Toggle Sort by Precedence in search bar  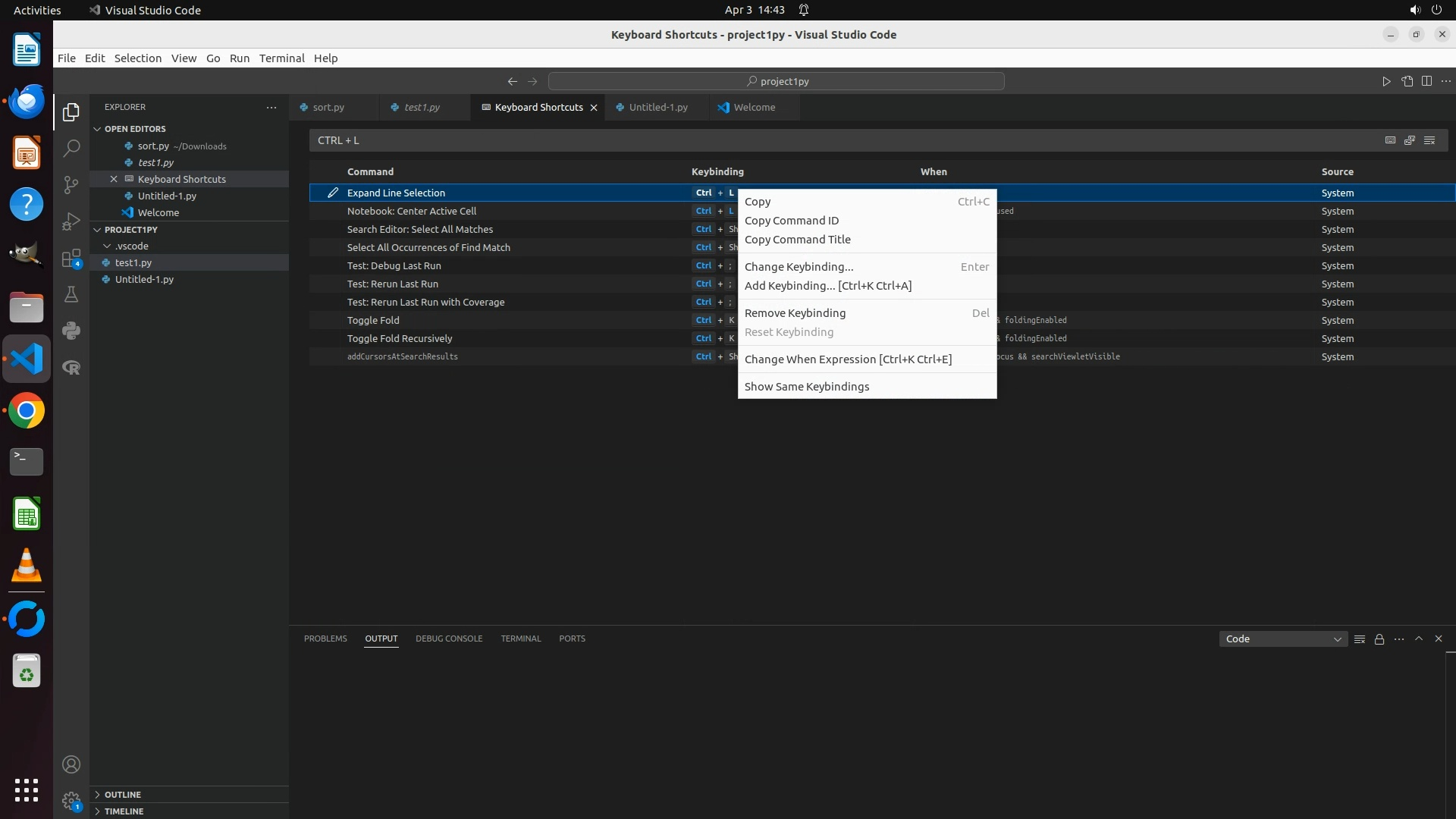tap(1410, 140)
